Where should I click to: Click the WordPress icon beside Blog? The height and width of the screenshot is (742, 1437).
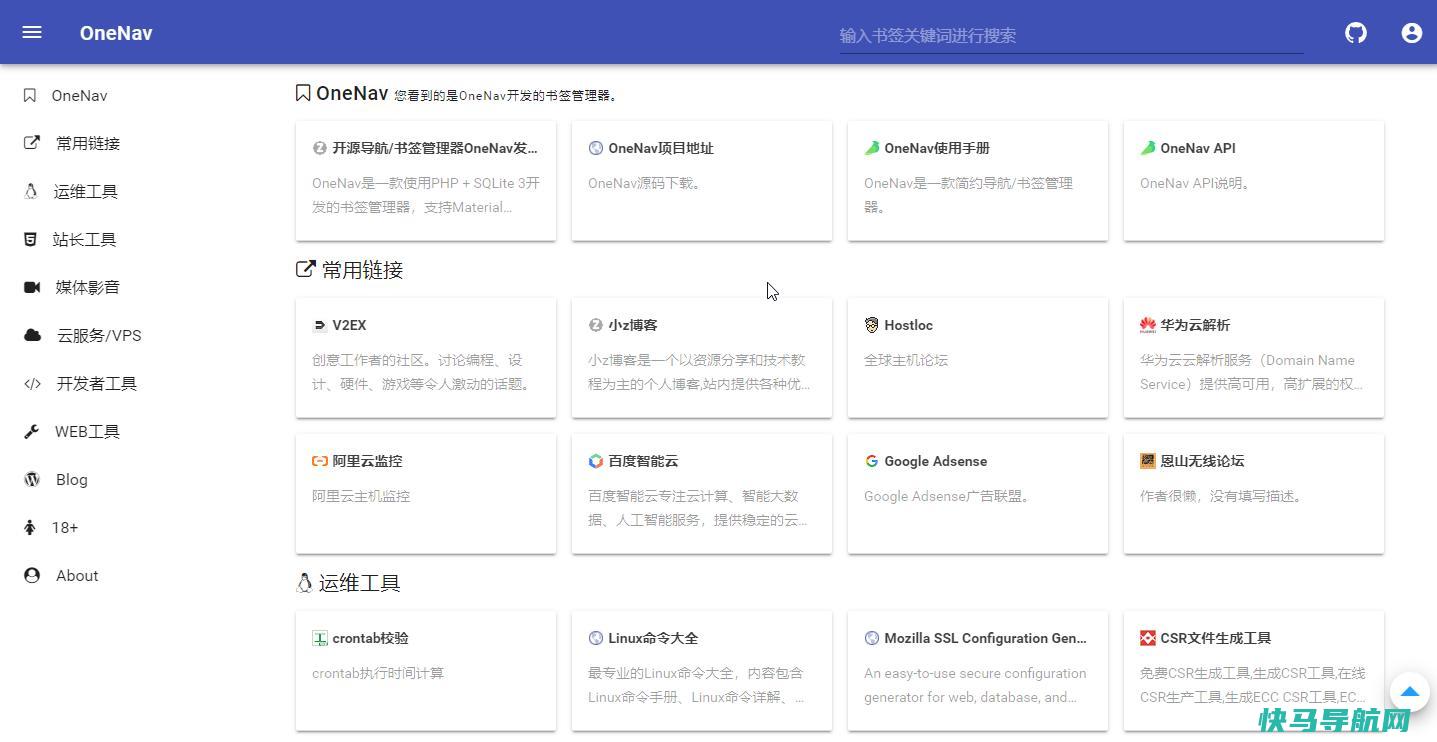(x=32, y=479)
